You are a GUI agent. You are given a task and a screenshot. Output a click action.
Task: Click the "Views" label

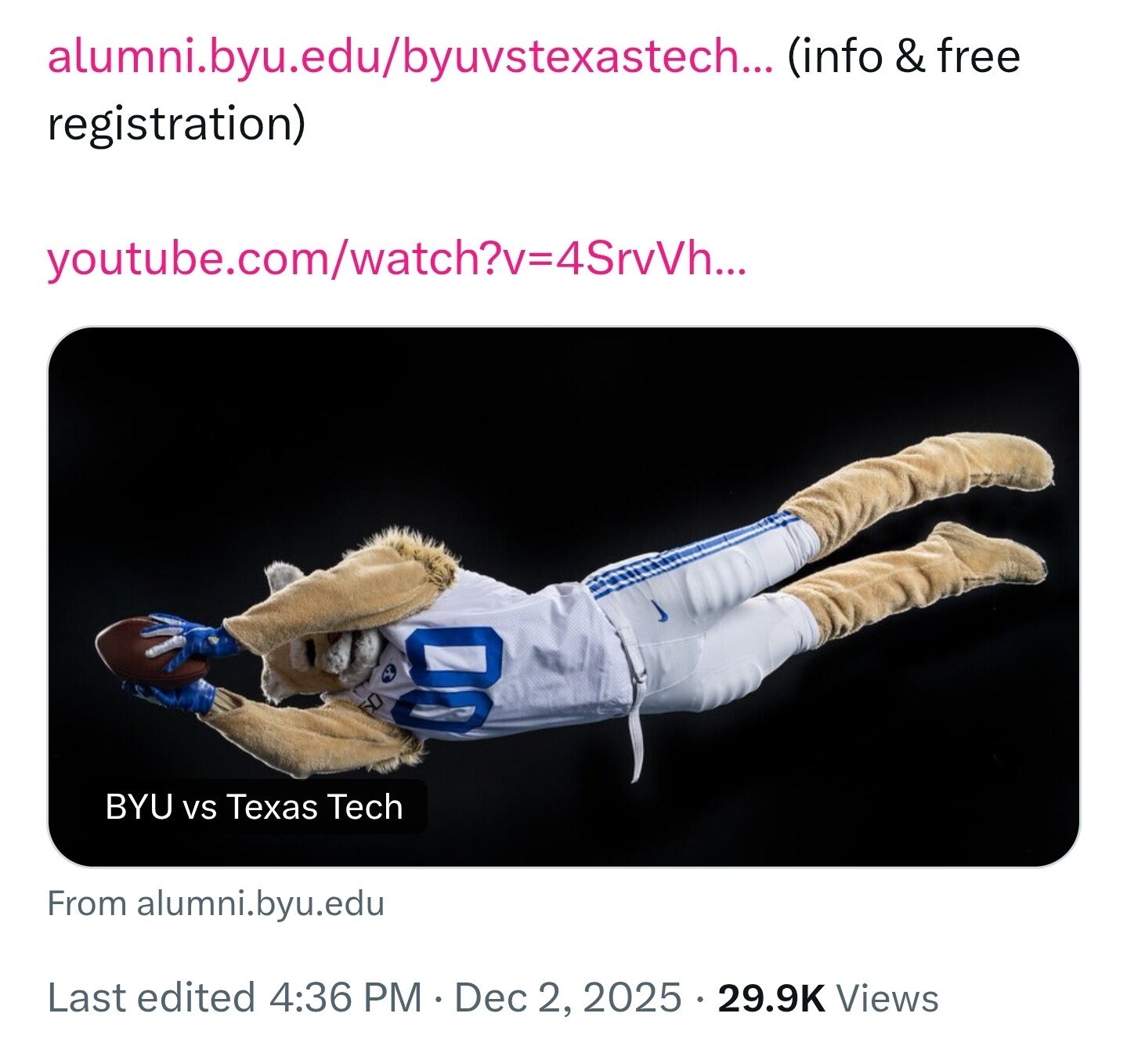[x=887, y=998]
